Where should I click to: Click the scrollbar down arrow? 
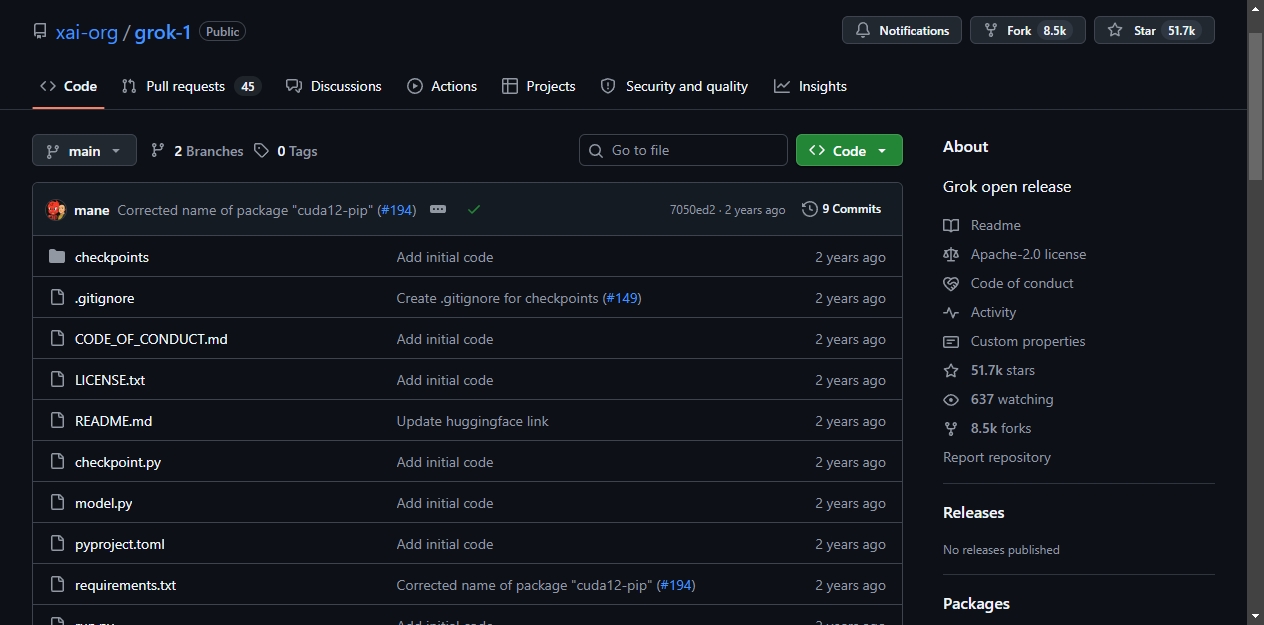point(1255,615)
